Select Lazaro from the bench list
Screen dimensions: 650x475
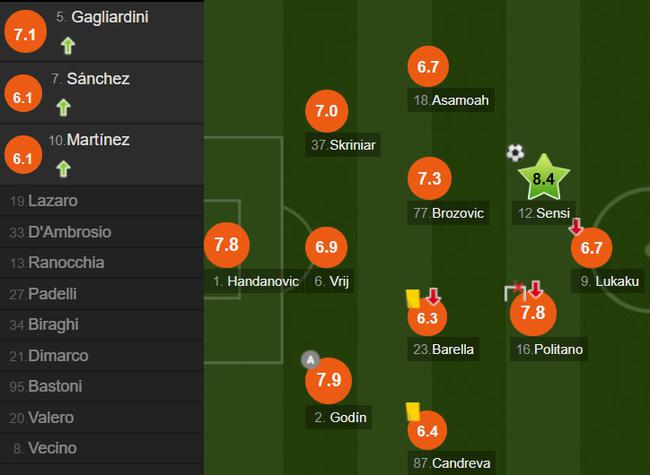[x=102, y=201]
